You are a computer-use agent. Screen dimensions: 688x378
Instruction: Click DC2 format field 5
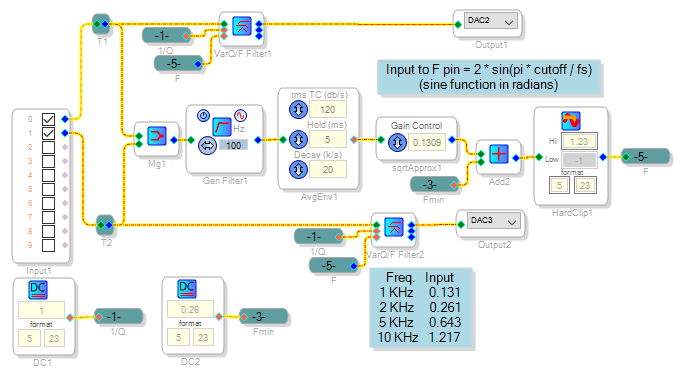coord(179,337)
